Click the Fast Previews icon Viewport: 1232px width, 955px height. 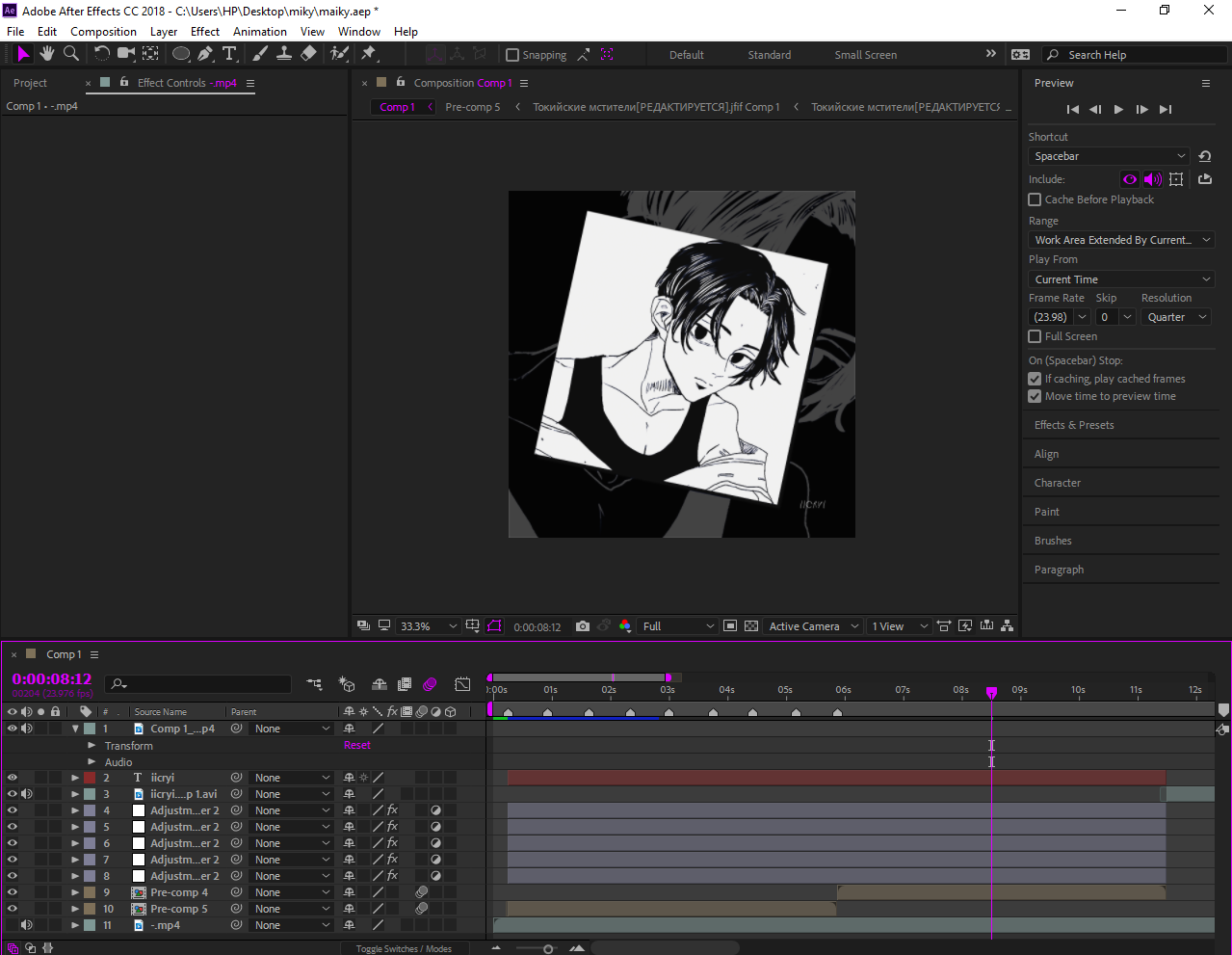point(965,626)
